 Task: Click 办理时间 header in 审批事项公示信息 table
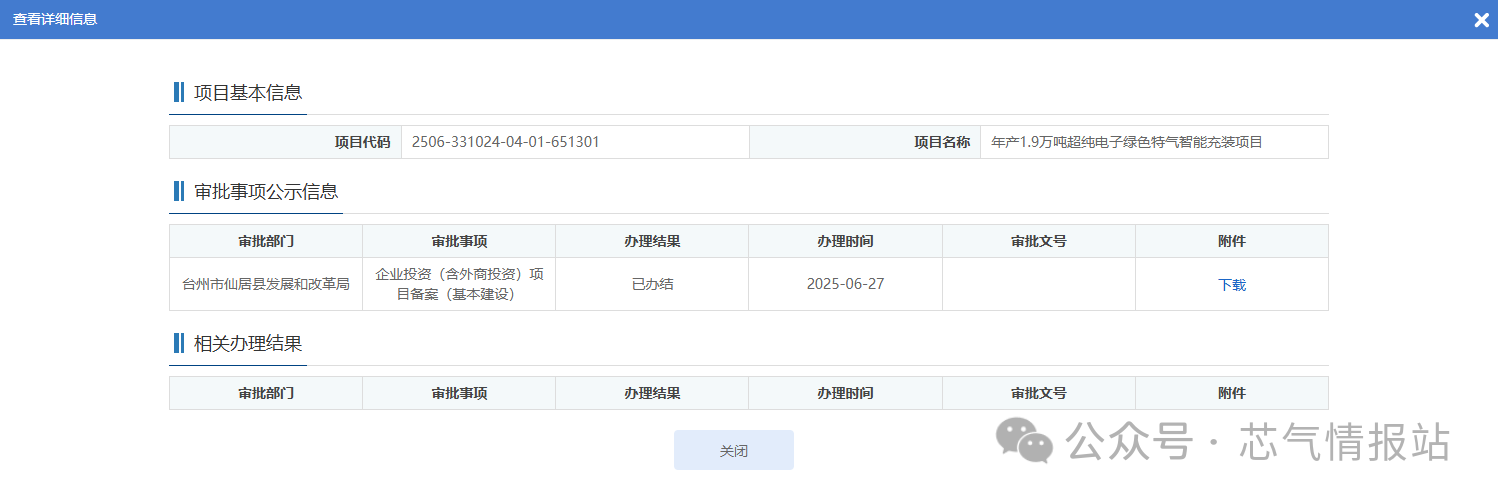pyautogui.click(x=845, y=241)
